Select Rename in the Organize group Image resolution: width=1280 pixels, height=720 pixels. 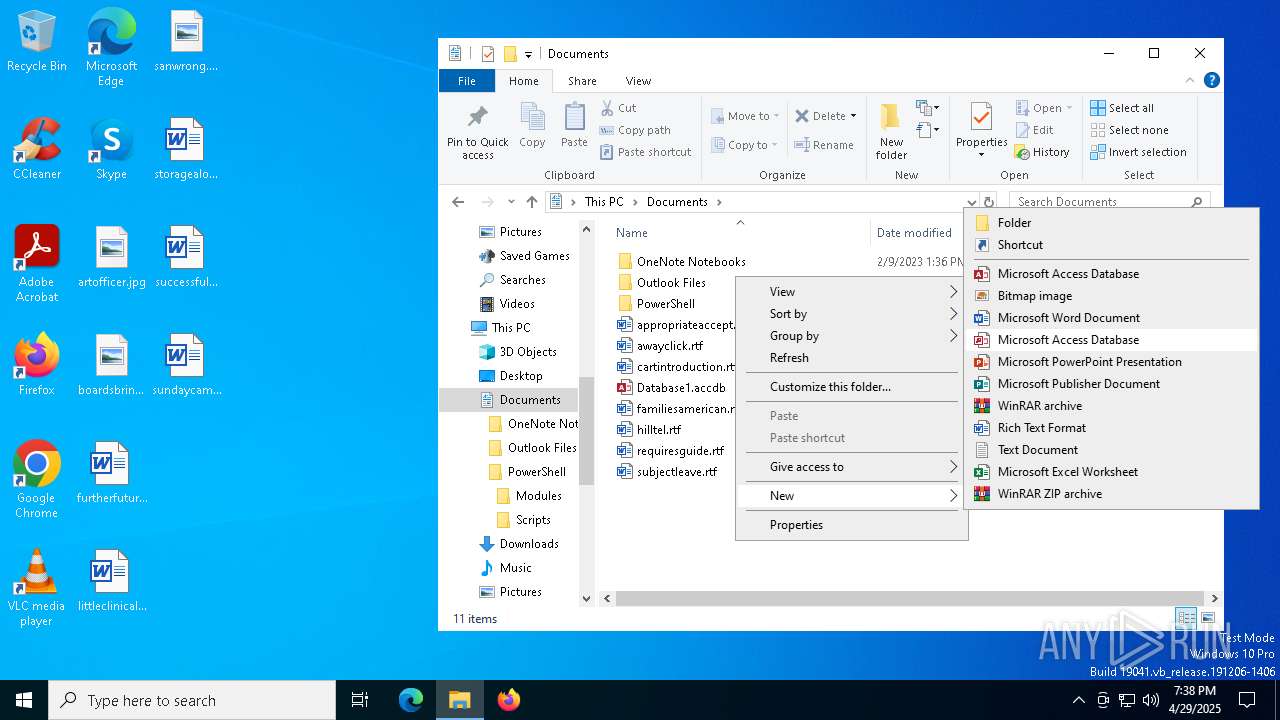tap(824, 145)
